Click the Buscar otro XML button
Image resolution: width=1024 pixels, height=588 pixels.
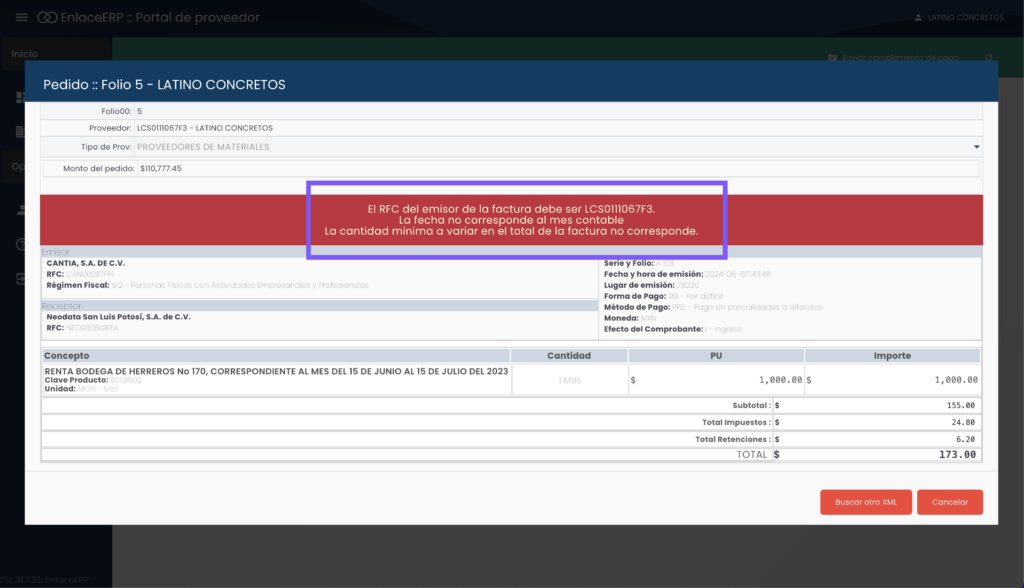[x=866, y=502]
